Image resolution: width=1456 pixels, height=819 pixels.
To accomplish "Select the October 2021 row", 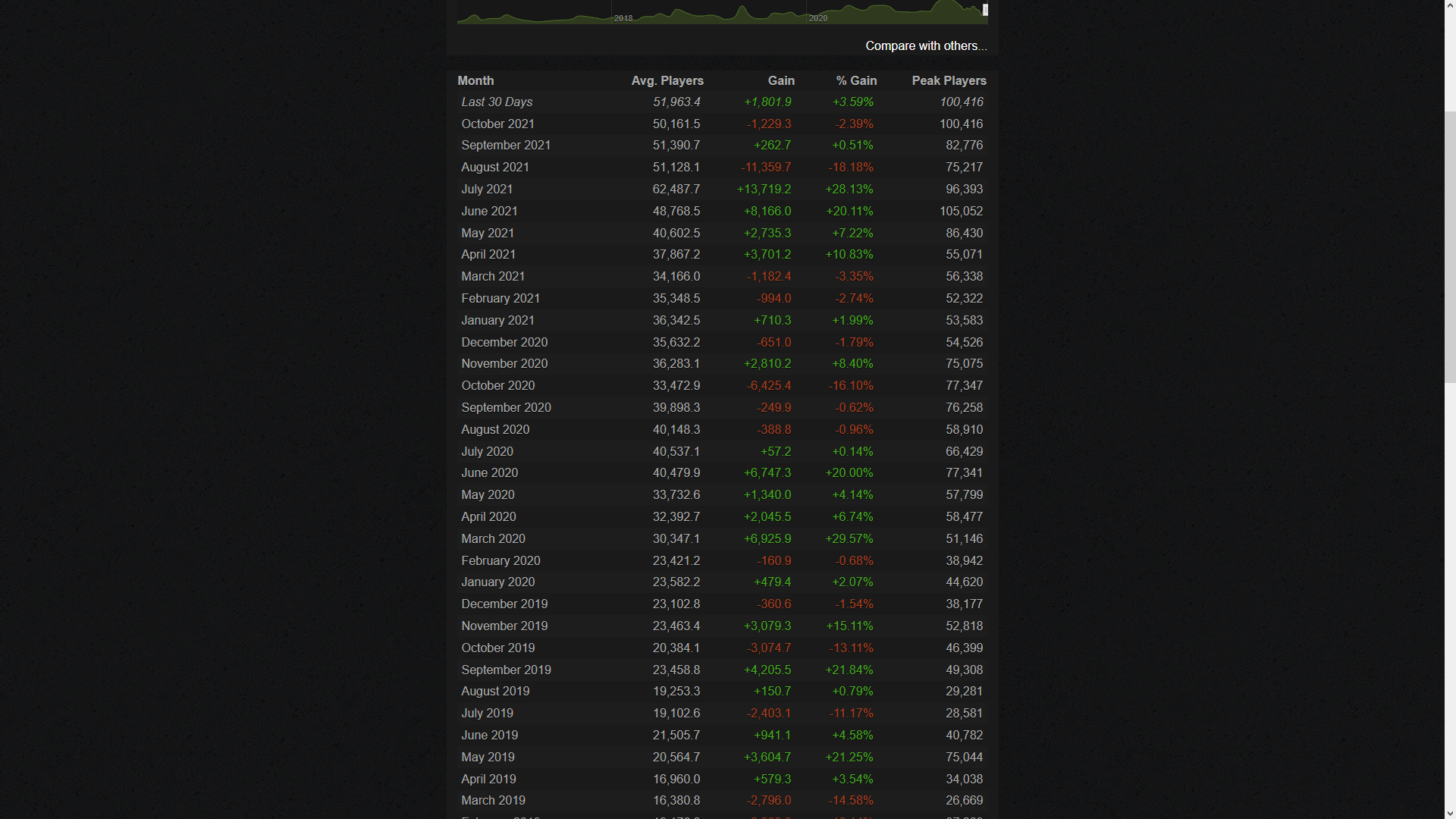I will pyautogui.click(x=722, y=124).
